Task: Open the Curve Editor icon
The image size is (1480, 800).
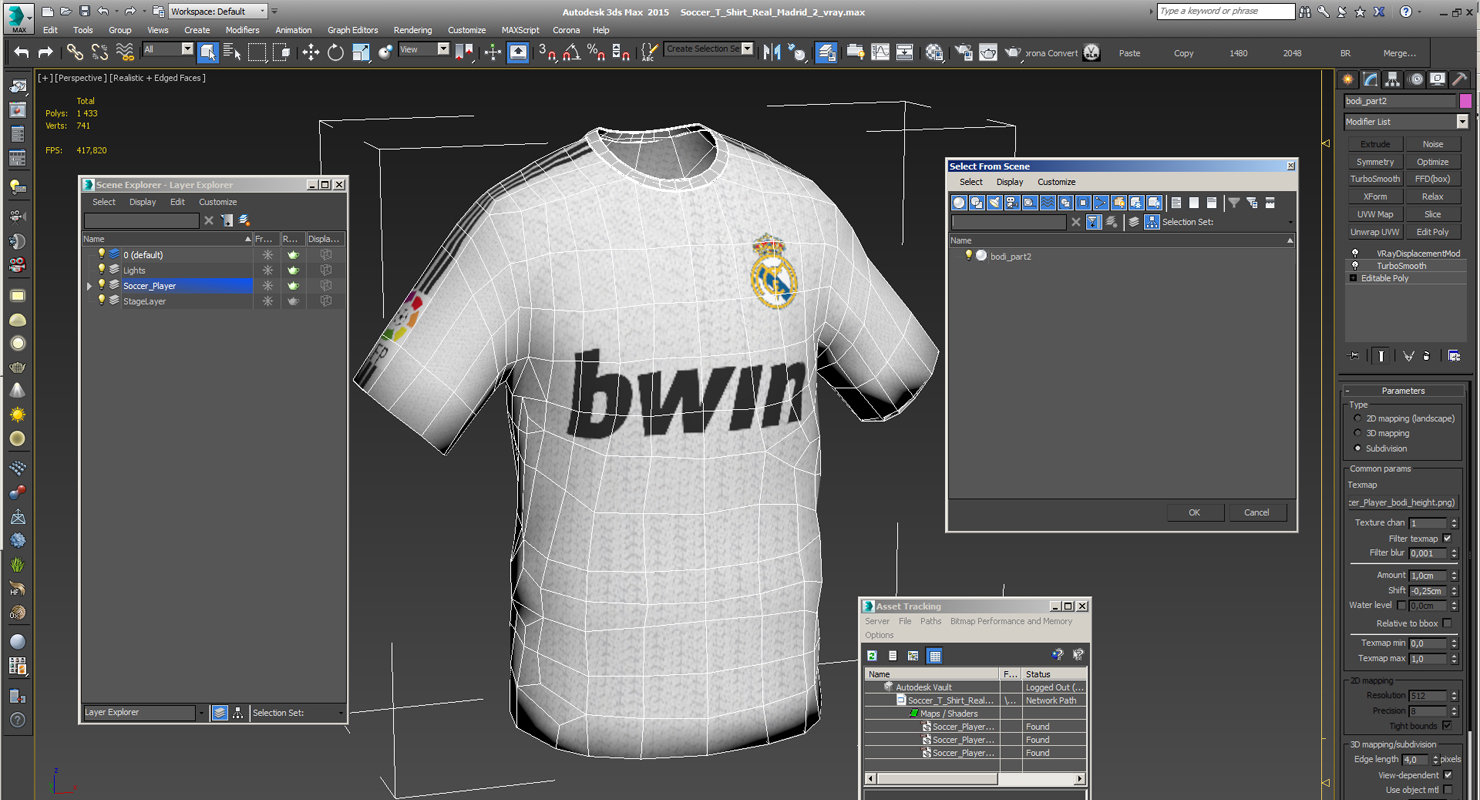Action: pos(880,52)
